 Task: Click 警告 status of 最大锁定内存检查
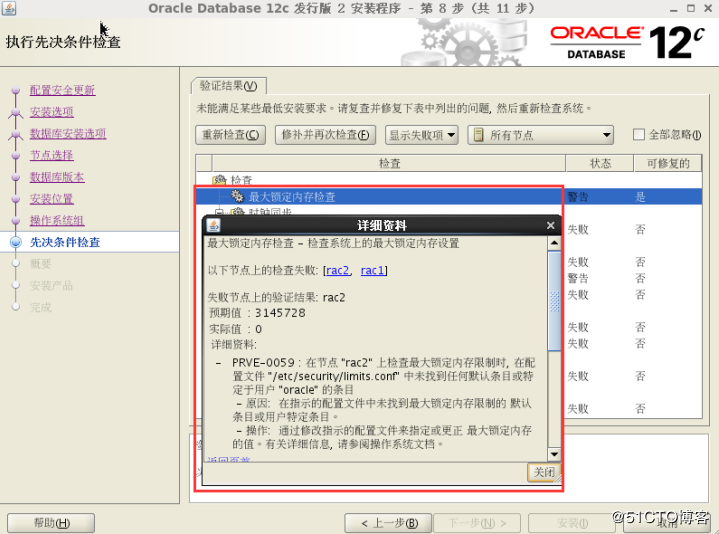pos(578,197)
